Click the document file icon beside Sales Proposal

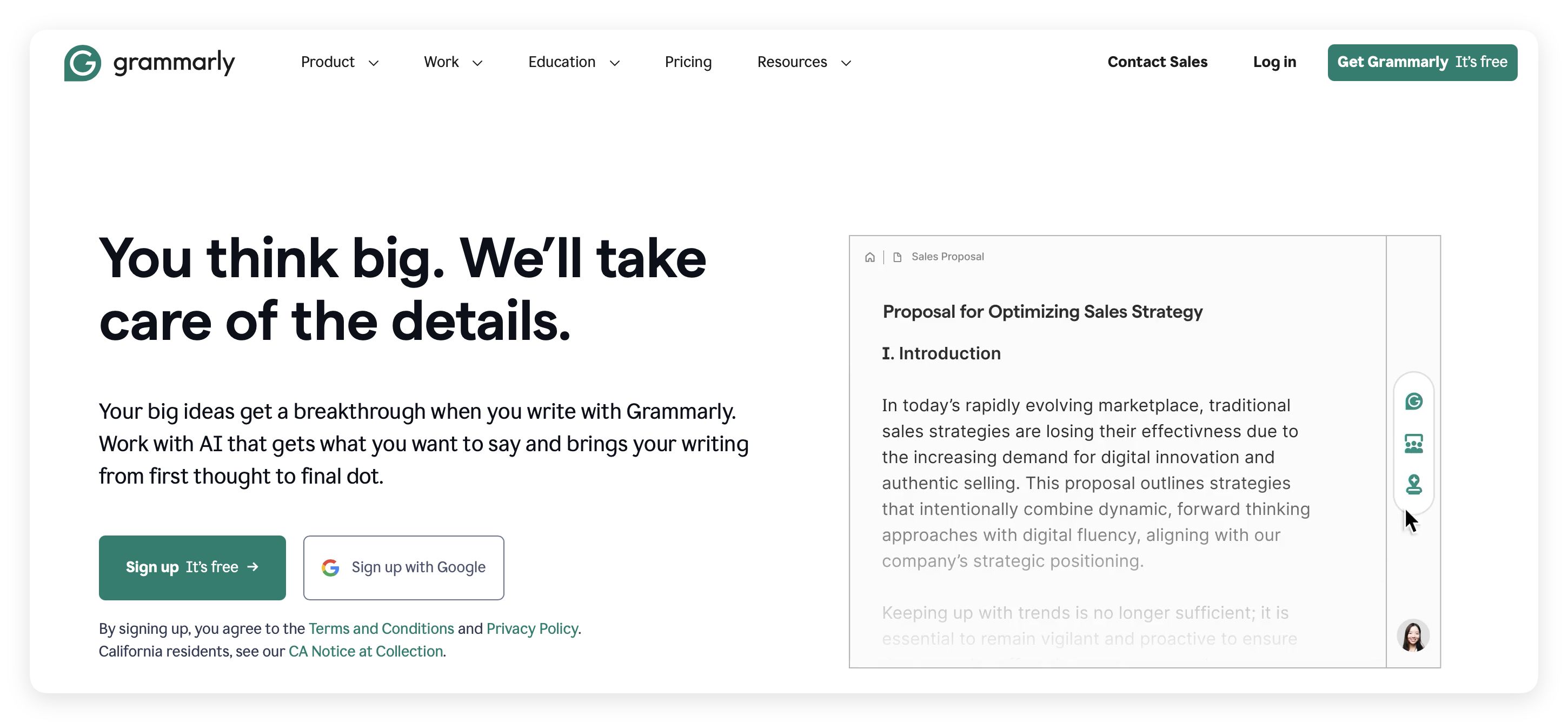tap(897, 257)
